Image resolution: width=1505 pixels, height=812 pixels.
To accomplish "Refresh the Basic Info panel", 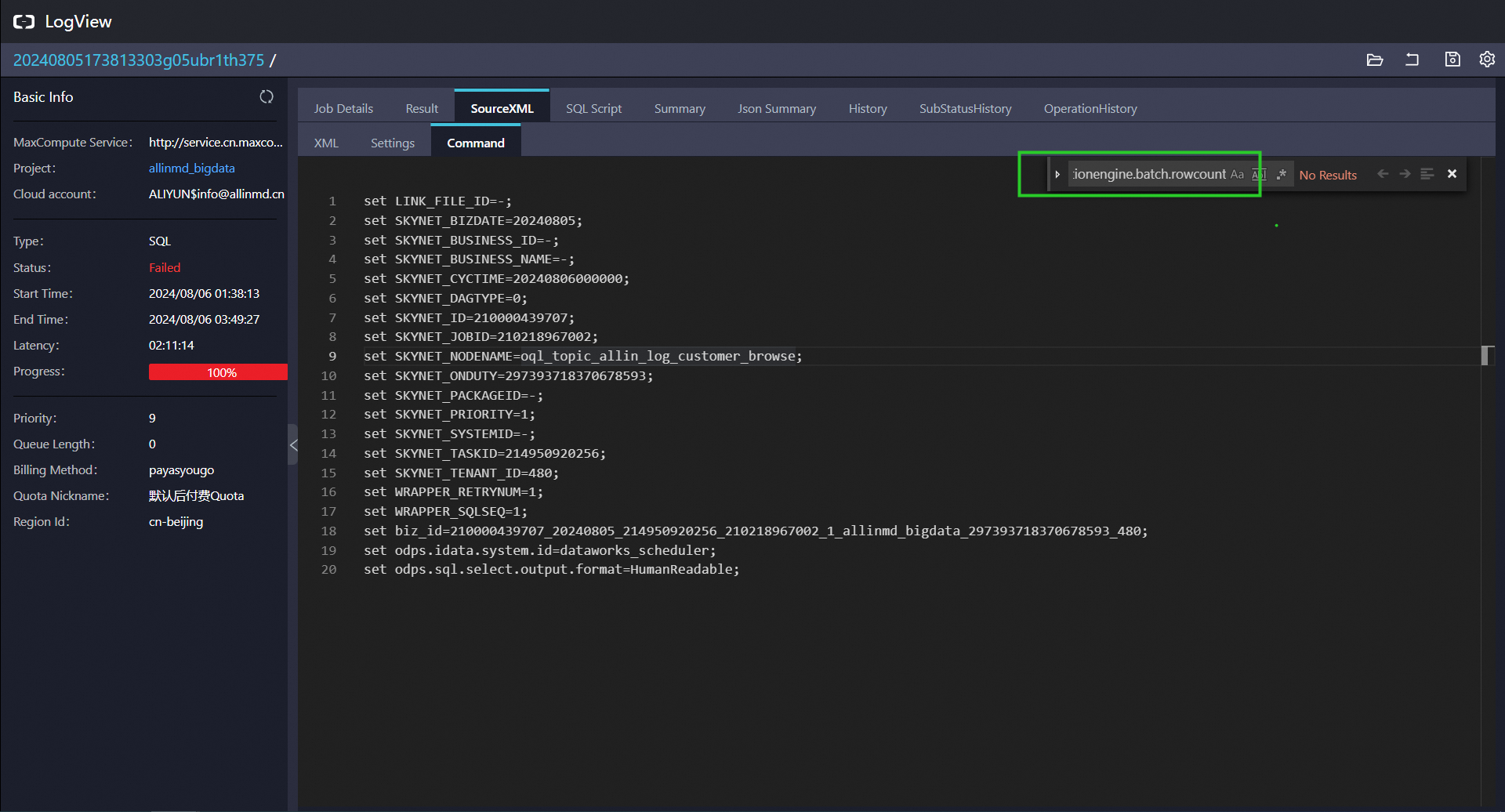I will pos(267,96).
